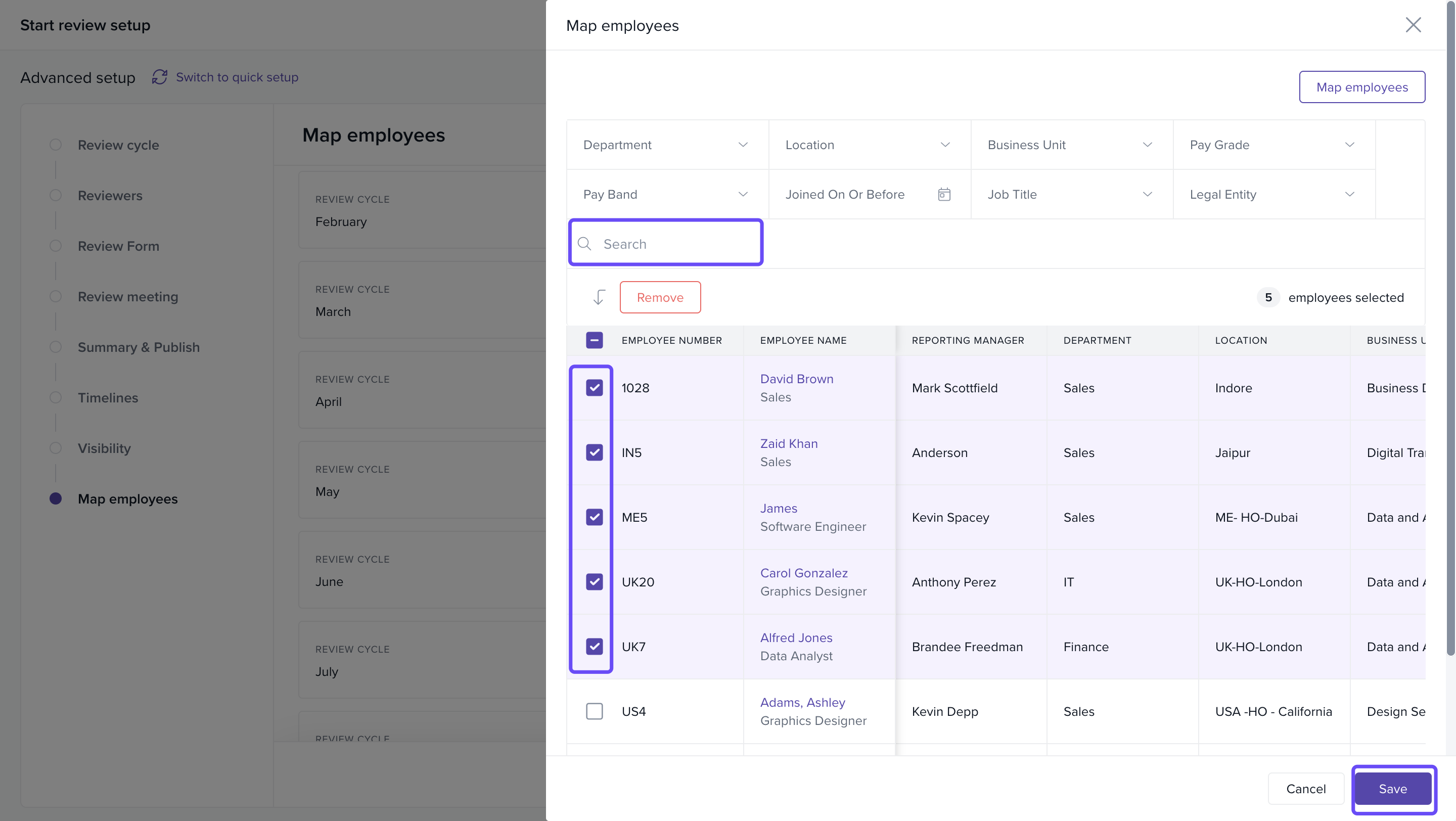Open Zaid Khan's employee profile link

789,443
